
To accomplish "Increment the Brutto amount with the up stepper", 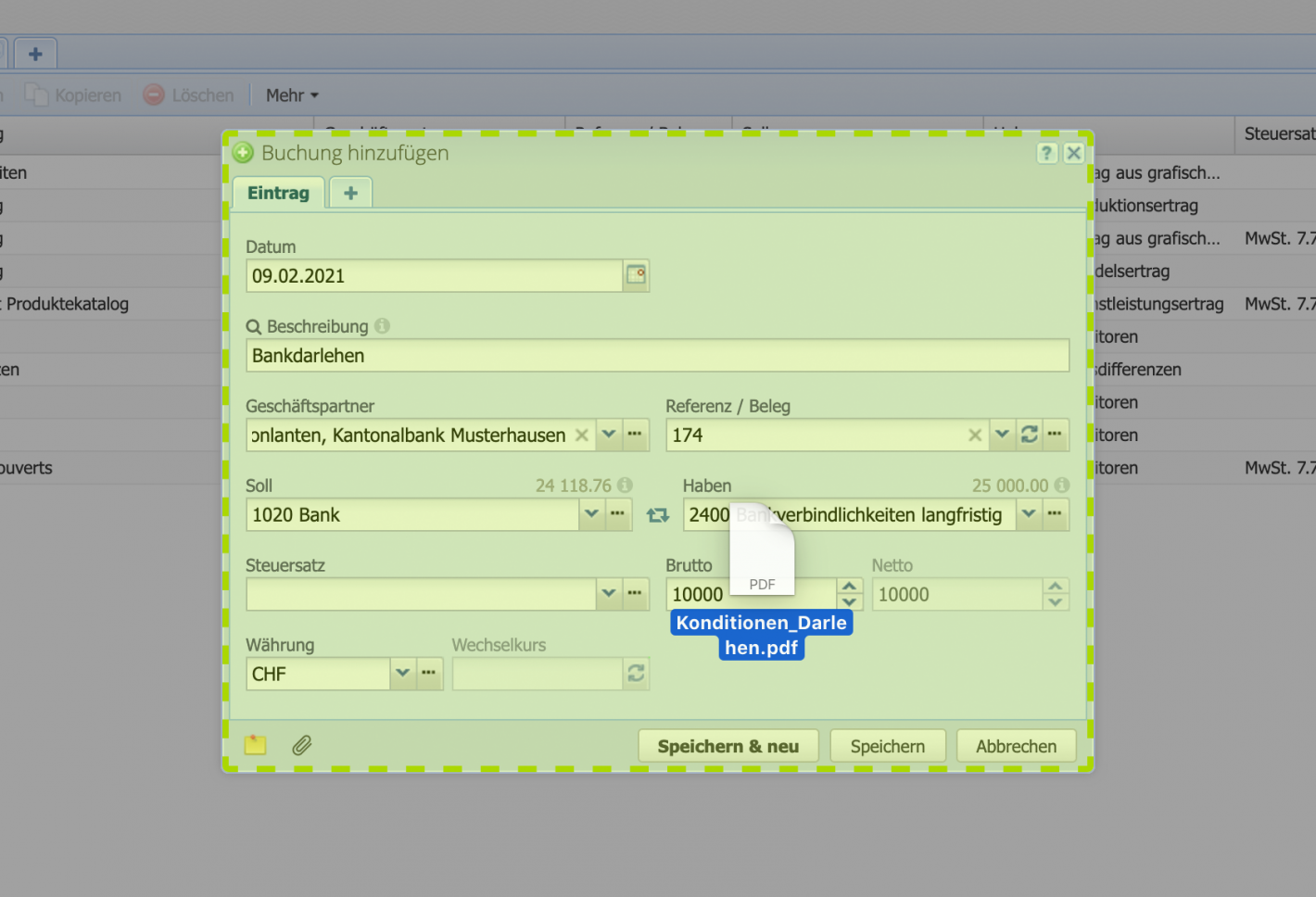I will (849, 587).
